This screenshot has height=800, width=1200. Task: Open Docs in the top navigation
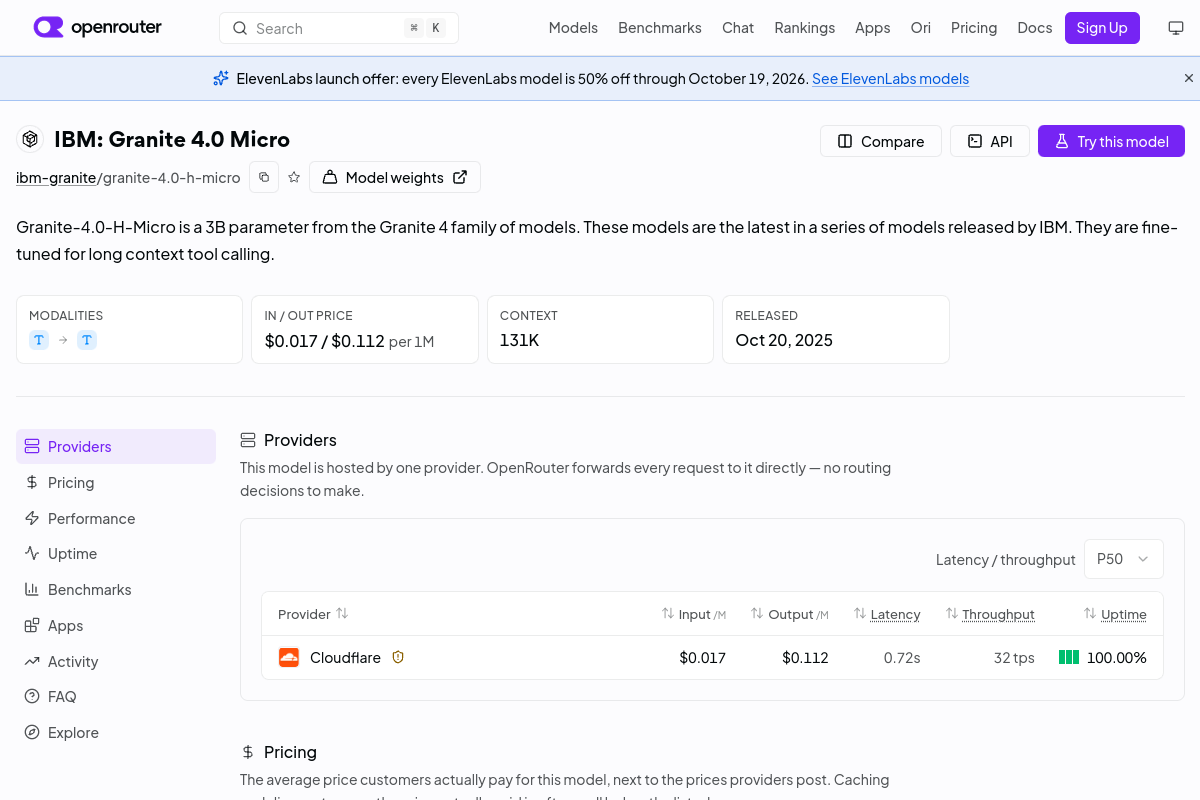[x=1035, y=28]
